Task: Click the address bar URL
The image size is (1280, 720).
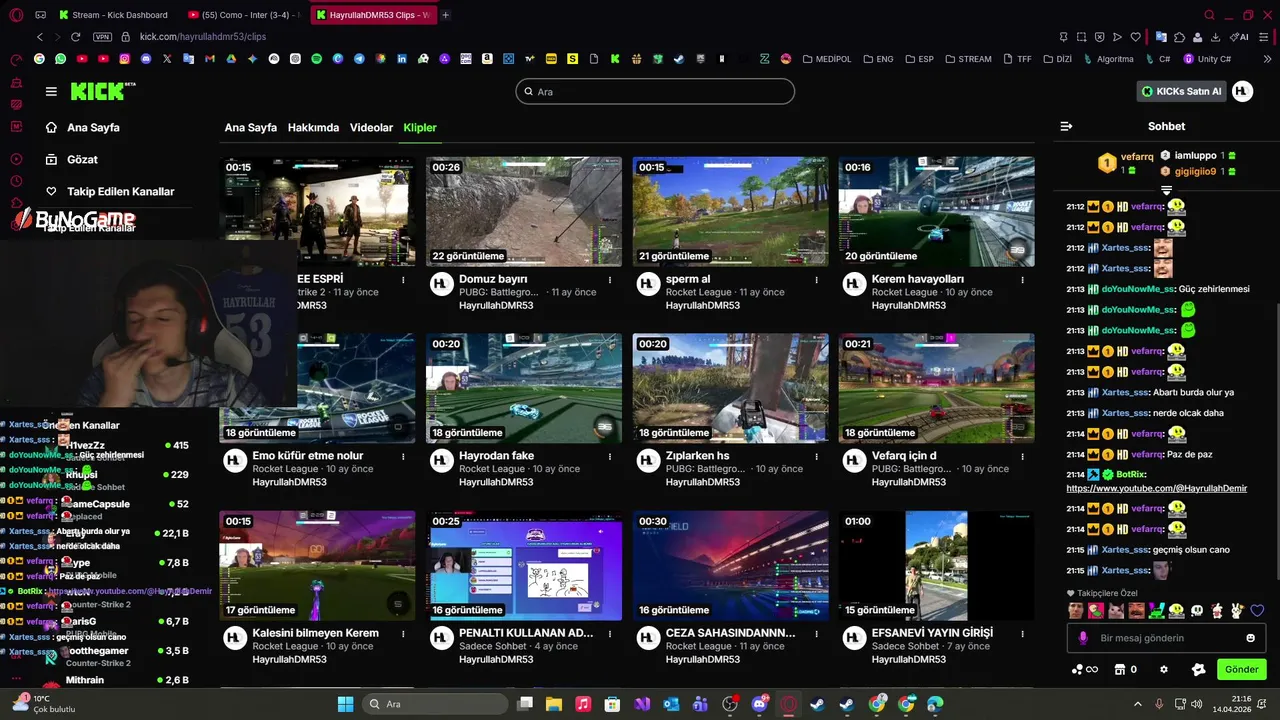Action: pyautogui.click(x=202, y=37)
